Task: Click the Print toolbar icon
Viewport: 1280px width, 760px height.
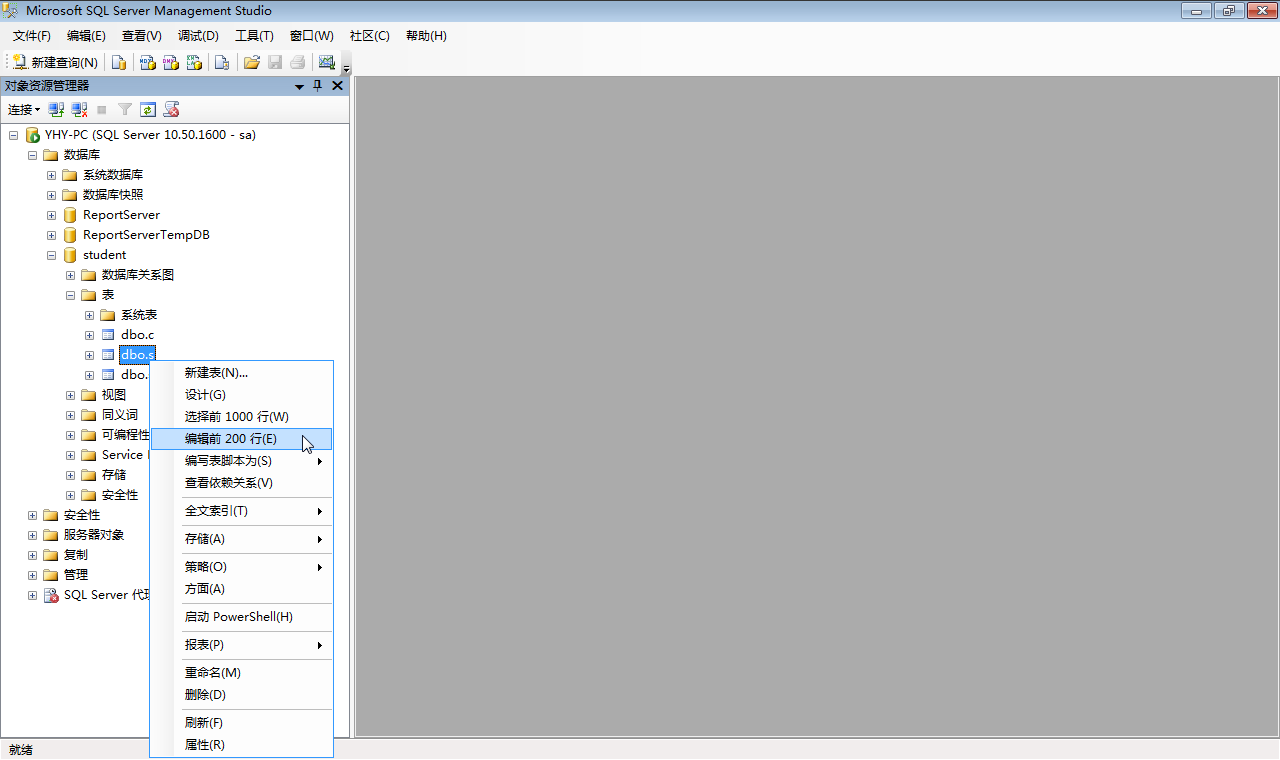Action: (x=298, y=62)
